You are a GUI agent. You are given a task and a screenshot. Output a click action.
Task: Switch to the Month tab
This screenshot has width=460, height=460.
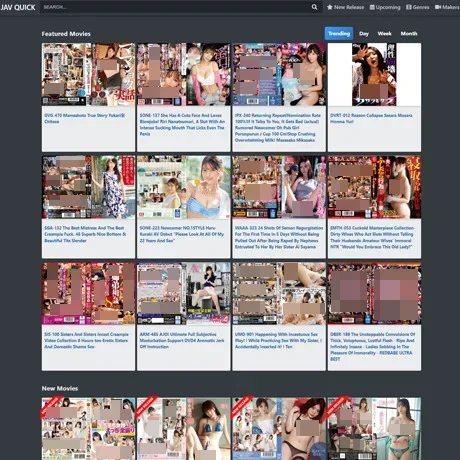point(409,33)
